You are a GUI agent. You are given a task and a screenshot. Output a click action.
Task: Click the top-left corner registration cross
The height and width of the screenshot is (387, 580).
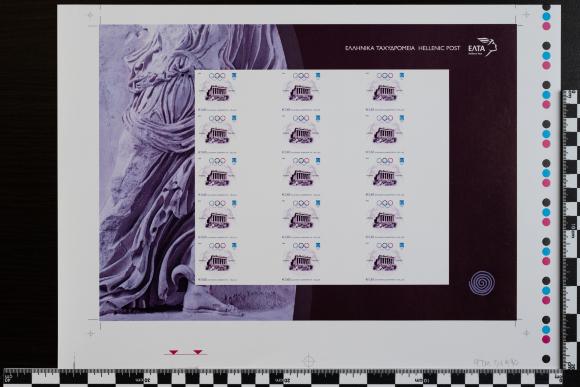[x=91, y=15]
